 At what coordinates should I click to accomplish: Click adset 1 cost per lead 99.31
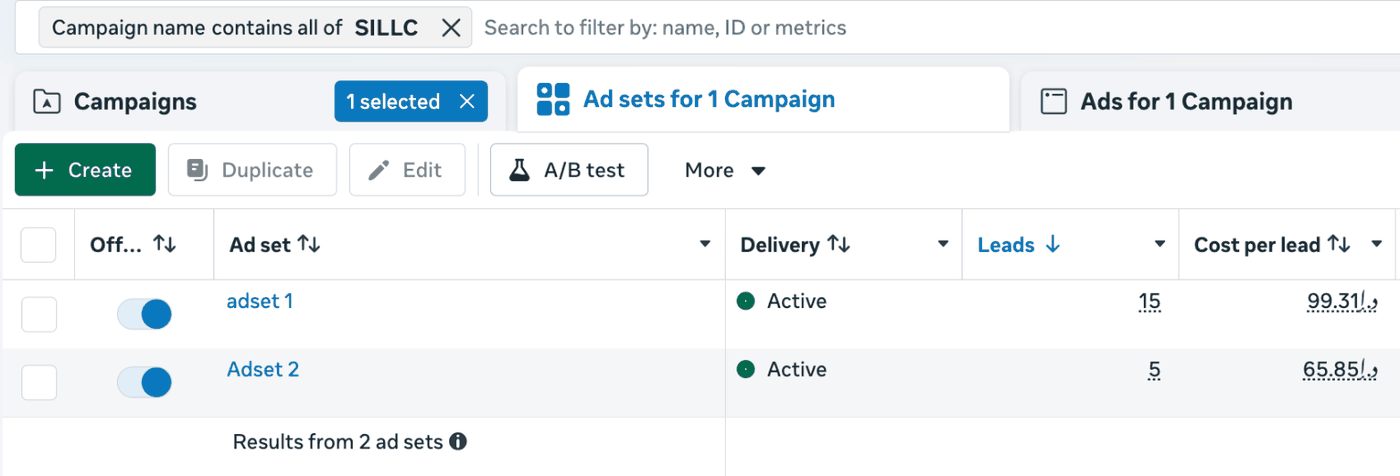pos(1342,301)
